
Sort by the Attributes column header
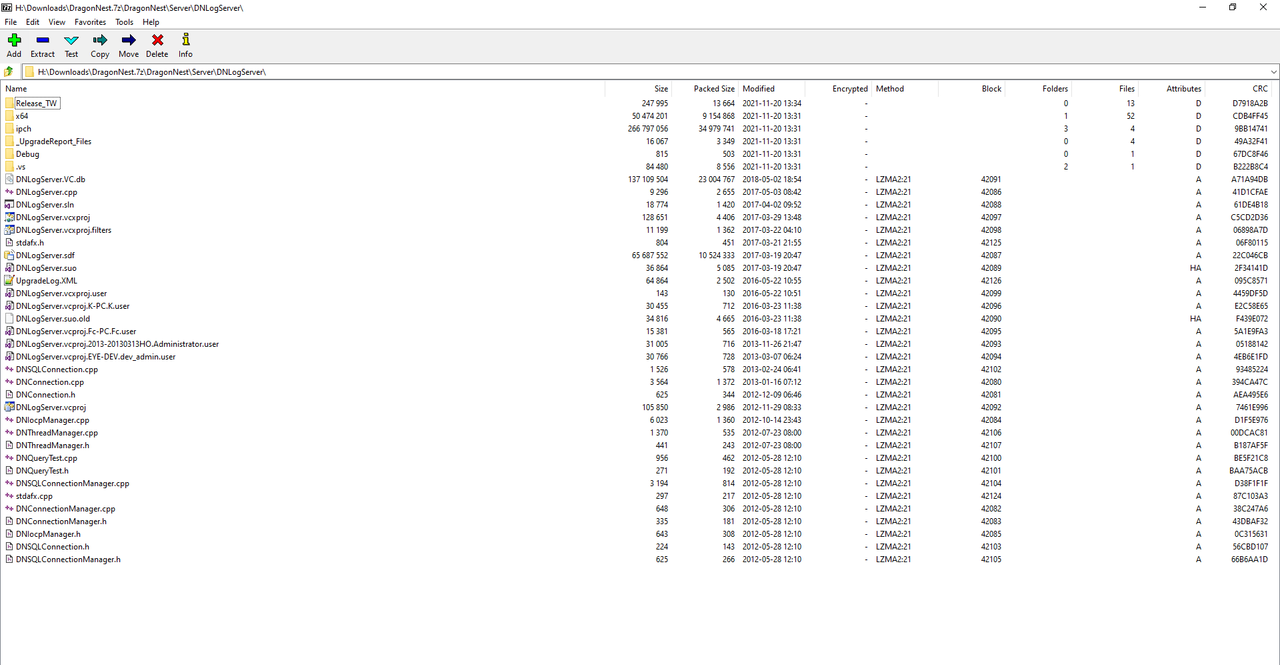pyautogui.click(x=1171, y=89)
